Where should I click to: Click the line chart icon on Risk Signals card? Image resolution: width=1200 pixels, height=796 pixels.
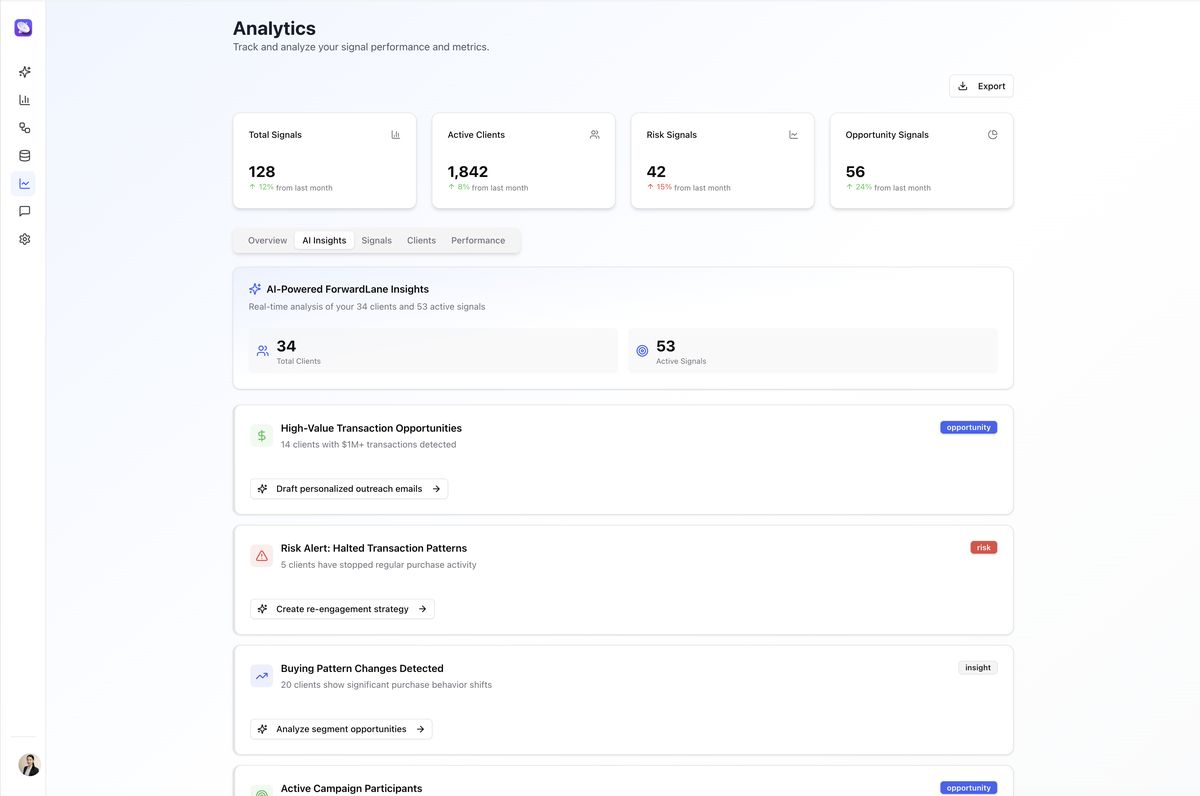click(x=793, y=134)
